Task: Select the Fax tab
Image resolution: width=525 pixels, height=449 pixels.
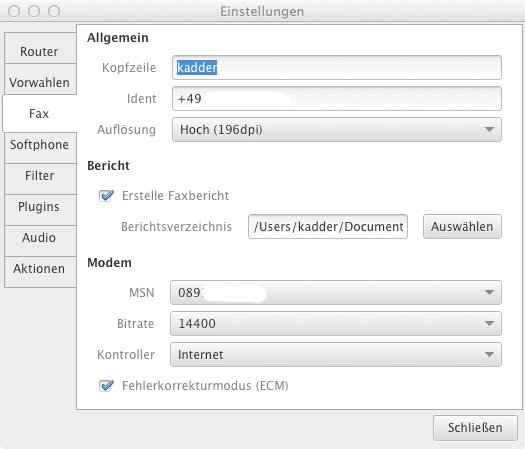Action: pyautogui.click(x=40, y=114)
